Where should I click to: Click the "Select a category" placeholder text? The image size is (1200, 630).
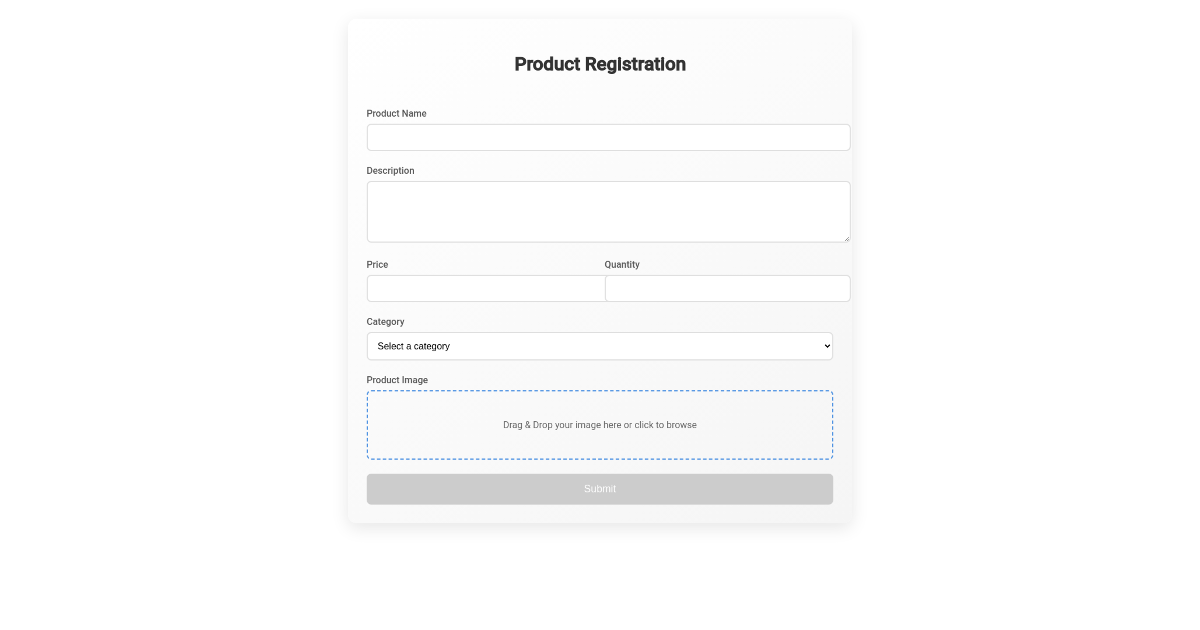[x=414, y=346]
